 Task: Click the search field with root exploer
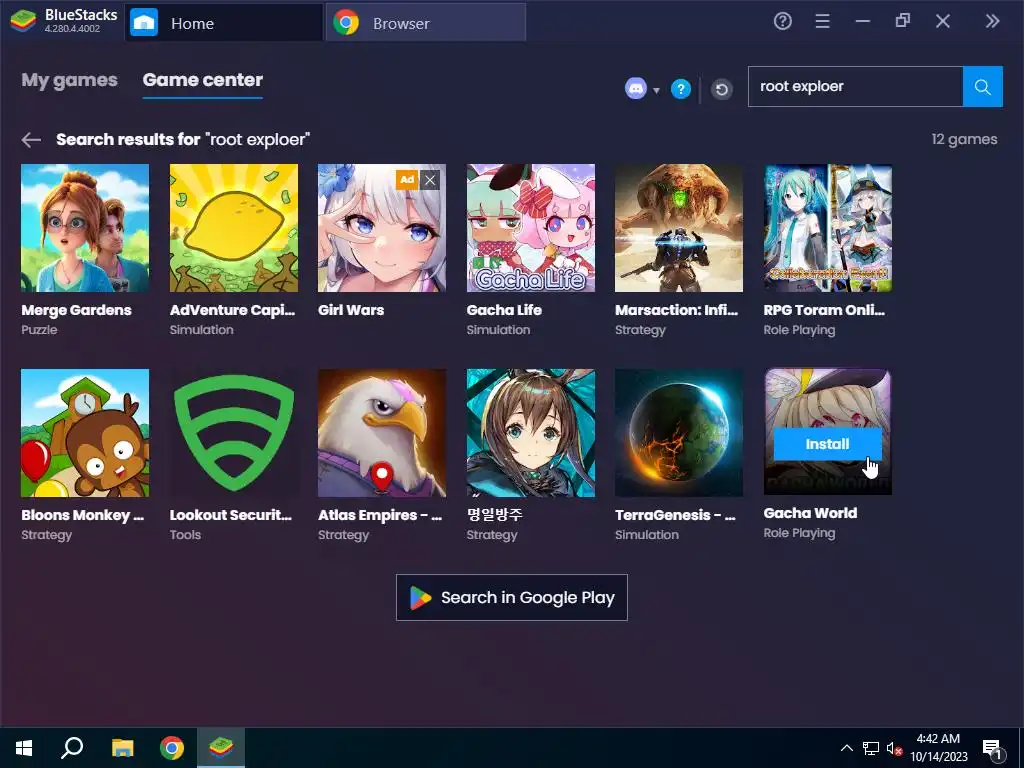pos(856,86)
